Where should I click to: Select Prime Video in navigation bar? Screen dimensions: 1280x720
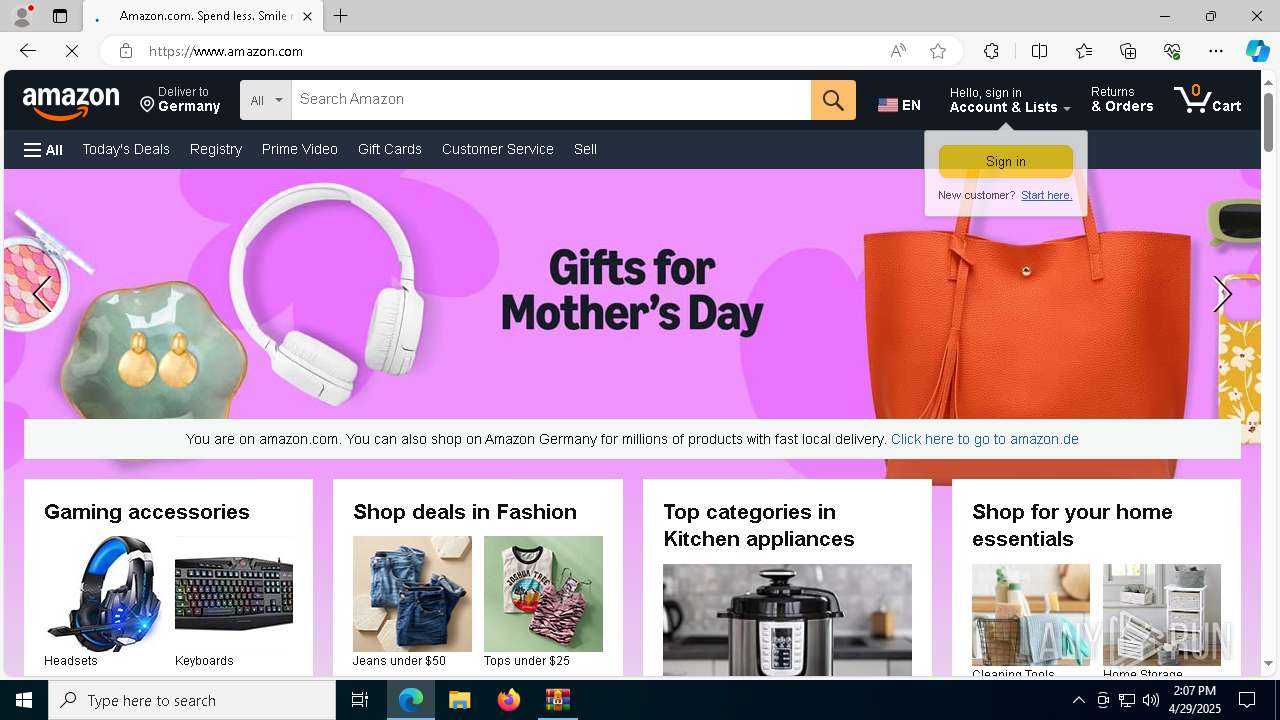point(300,149)
